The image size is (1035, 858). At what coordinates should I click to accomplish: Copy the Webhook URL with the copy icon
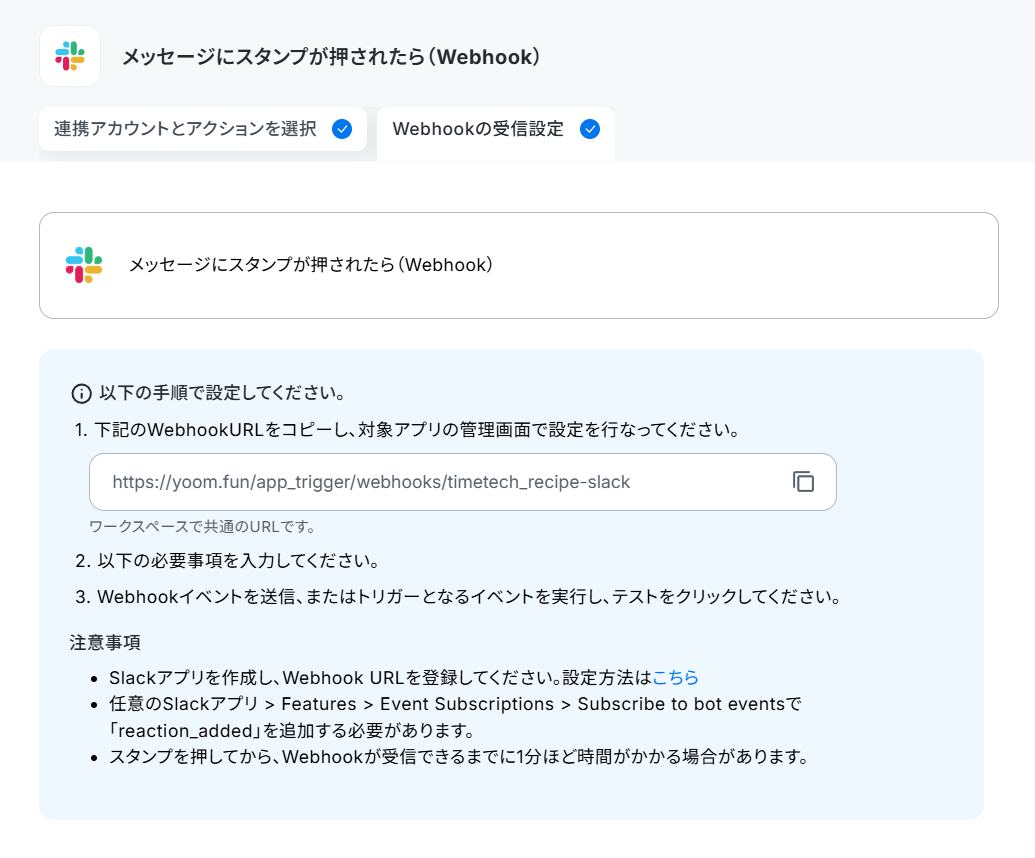point(803,482)
